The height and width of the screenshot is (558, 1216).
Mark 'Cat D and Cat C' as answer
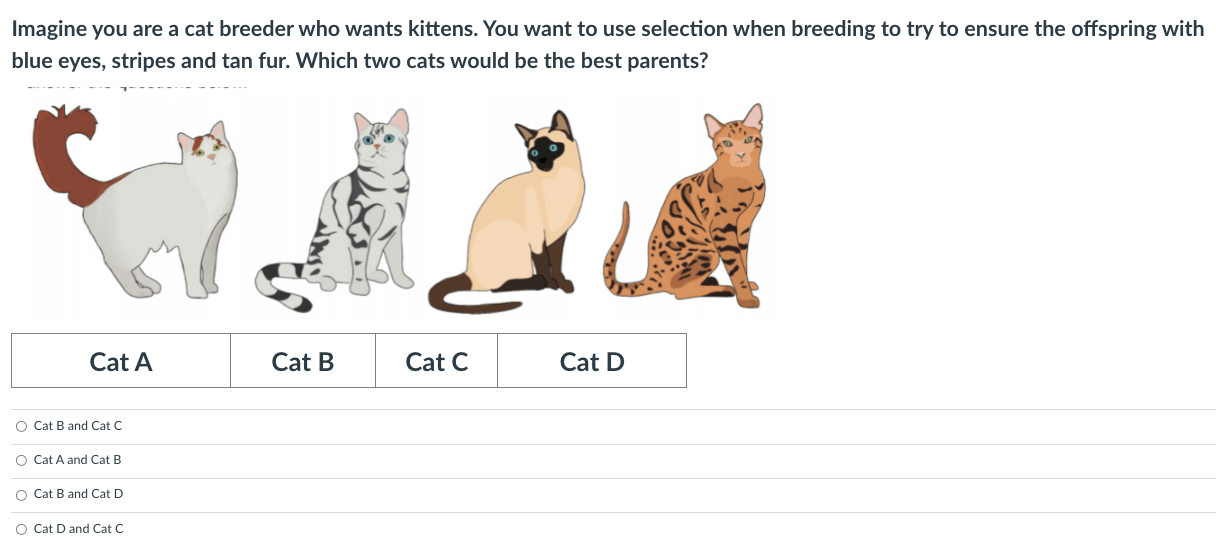coord(22,529)
